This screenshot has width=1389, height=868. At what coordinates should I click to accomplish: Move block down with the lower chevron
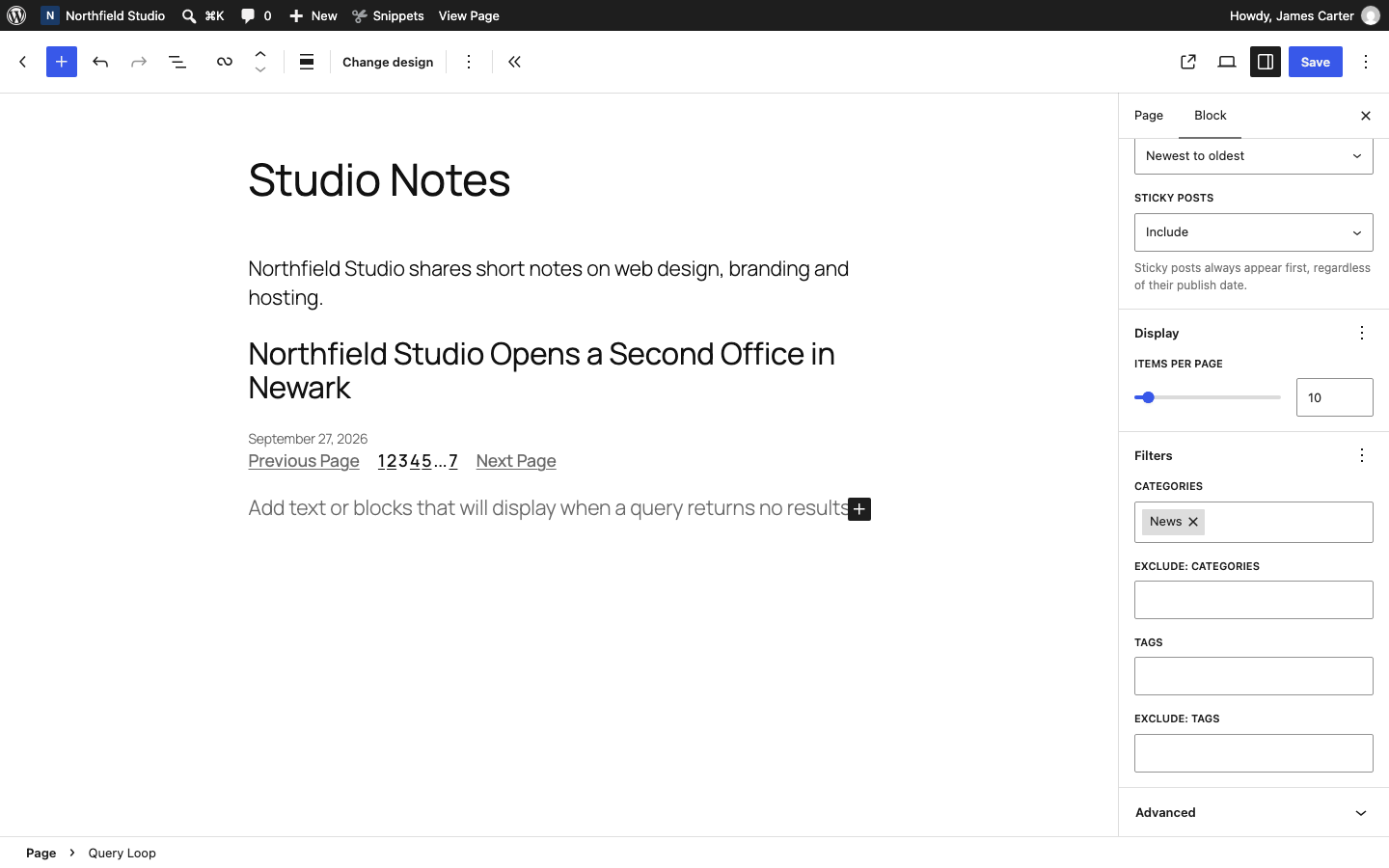[x=260, y=70]
